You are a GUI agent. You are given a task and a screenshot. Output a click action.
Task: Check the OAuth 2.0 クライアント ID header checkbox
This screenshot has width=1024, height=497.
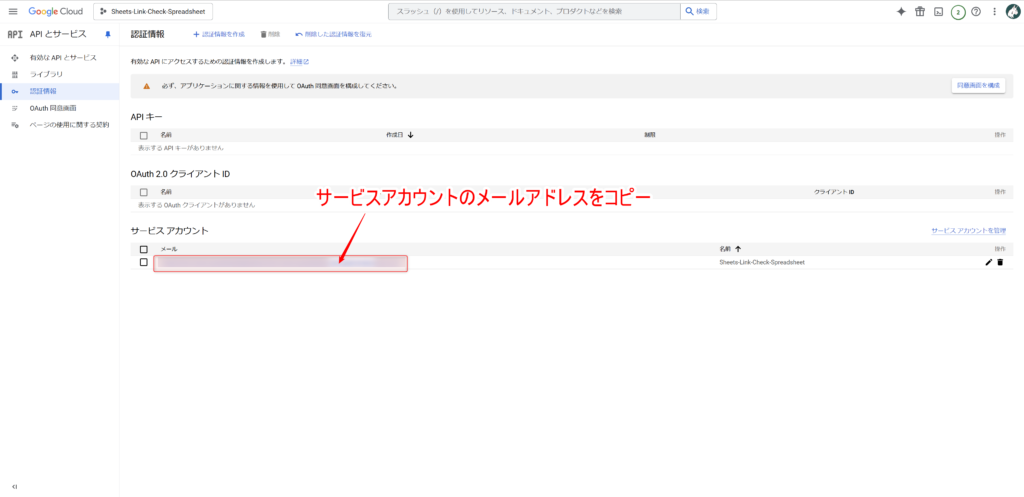tap(144, 191)
